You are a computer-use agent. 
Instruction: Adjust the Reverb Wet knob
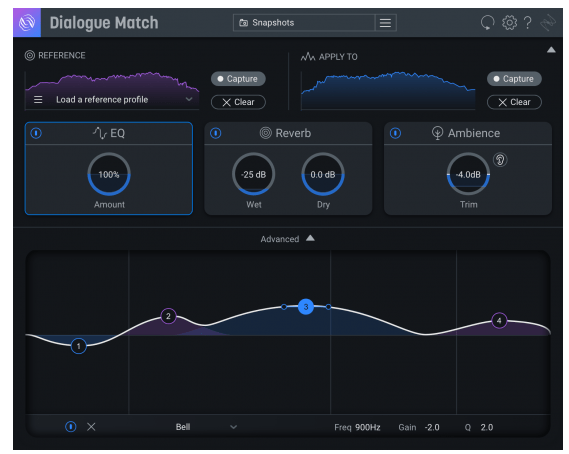click(254, 175)
